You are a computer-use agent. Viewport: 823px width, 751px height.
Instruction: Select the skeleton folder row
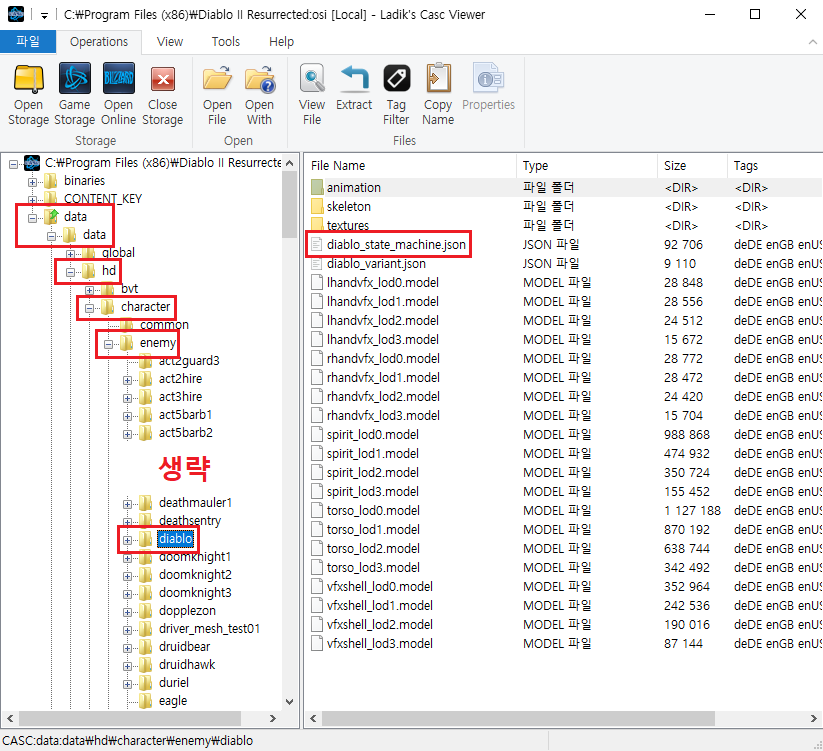(x=564, y=206)
